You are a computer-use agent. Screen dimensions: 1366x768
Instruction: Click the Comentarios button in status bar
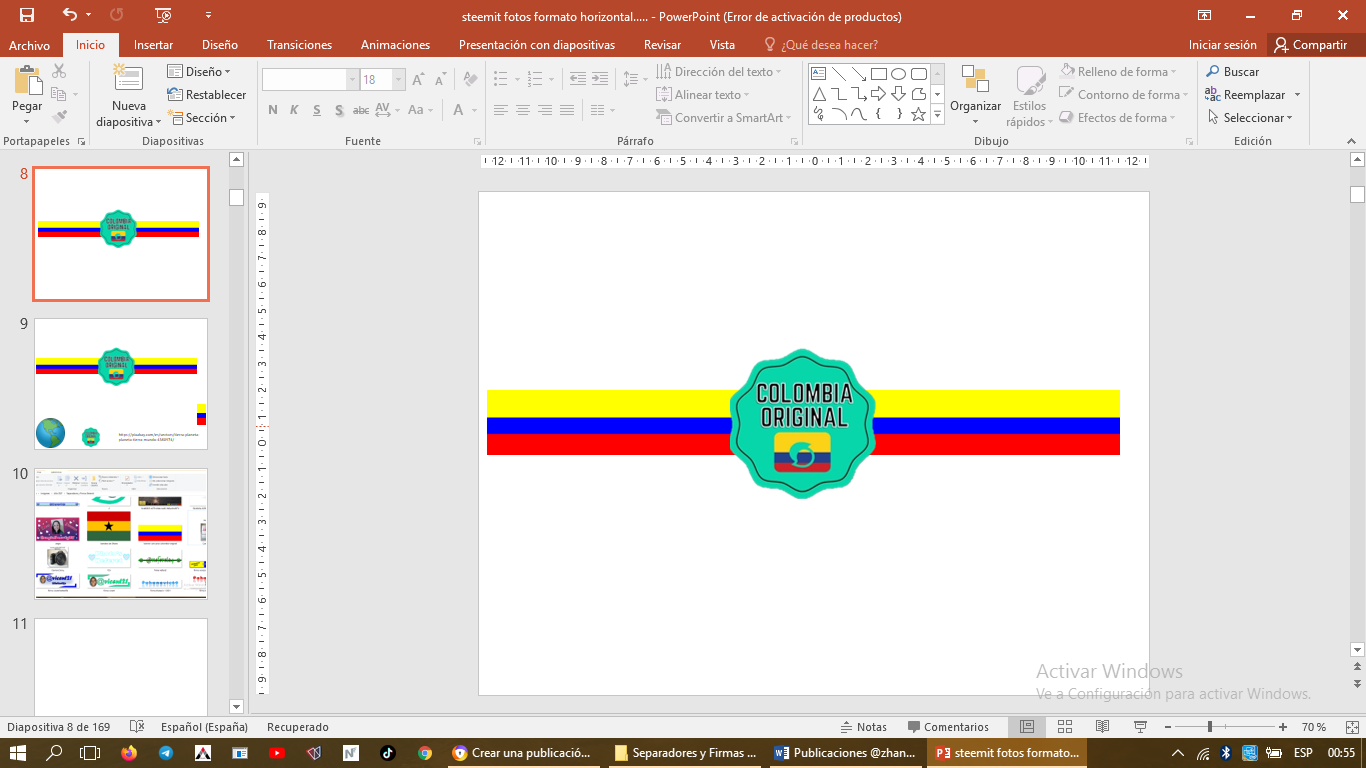click(x=948, y=727)
